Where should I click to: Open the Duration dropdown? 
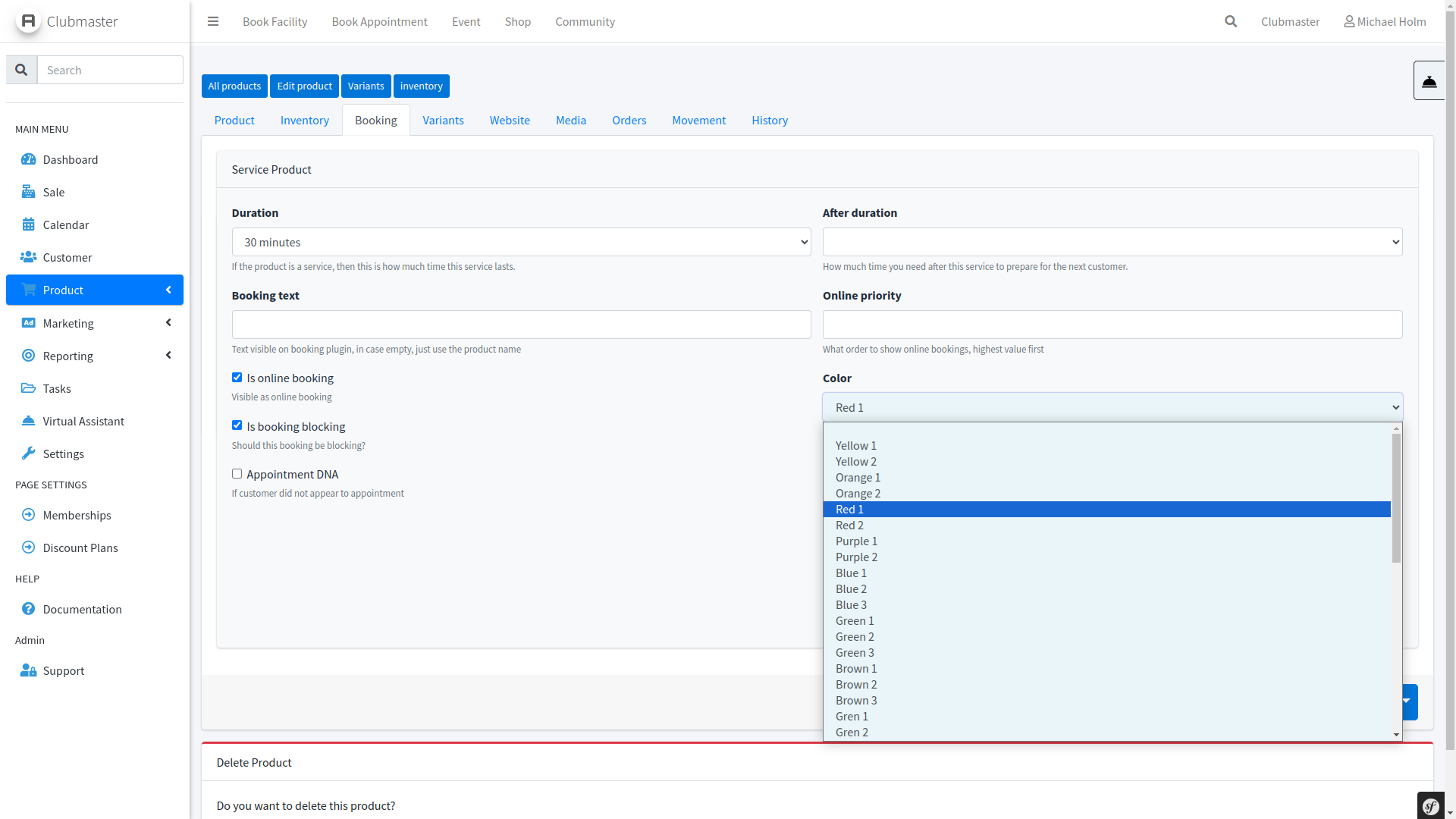521,243
